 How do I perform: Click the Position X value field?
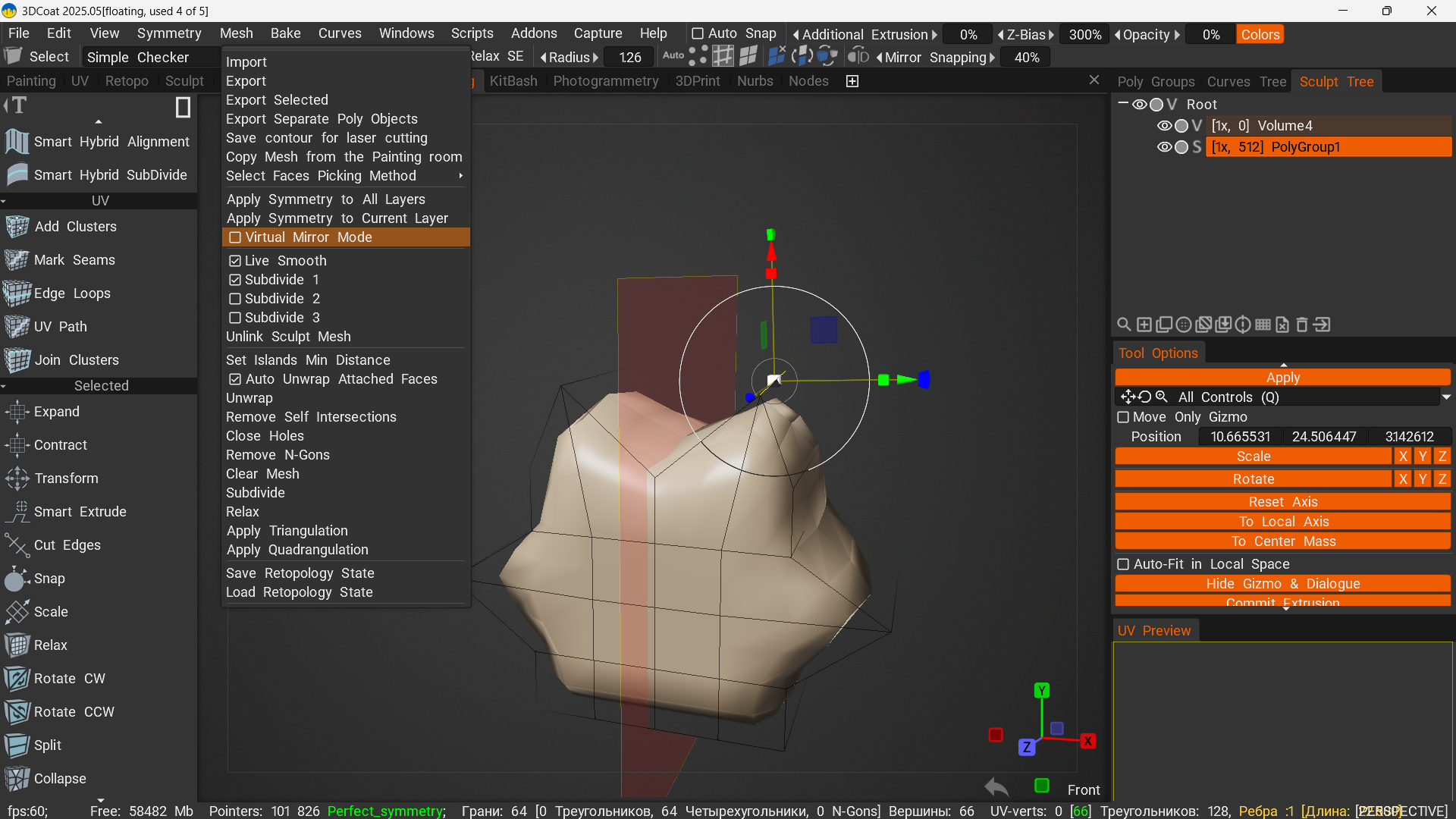pyautogui.click(x=1240, y=437)
